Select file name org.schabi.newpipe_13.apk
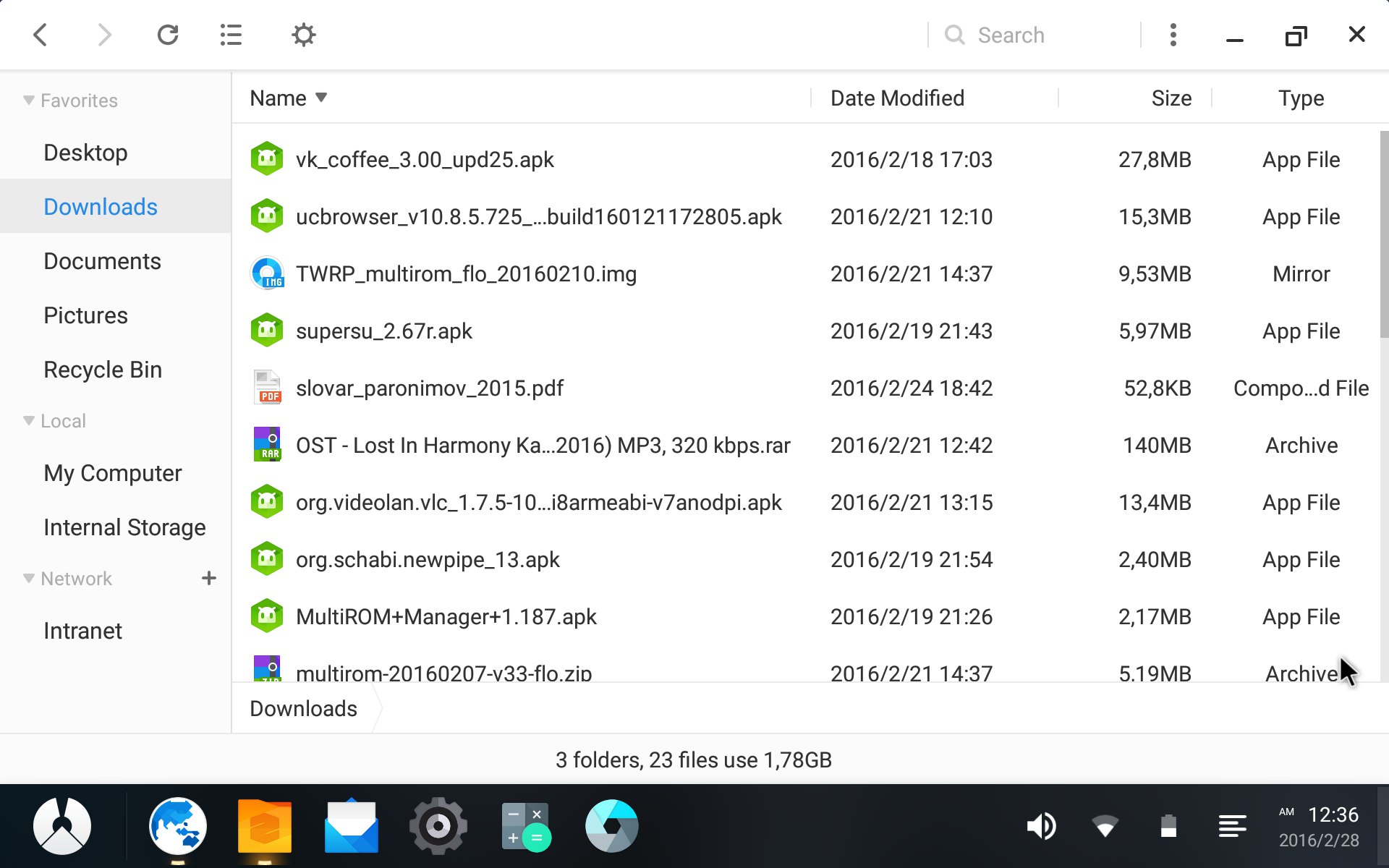Screen dimensions: 1389x868 [428, 559]
